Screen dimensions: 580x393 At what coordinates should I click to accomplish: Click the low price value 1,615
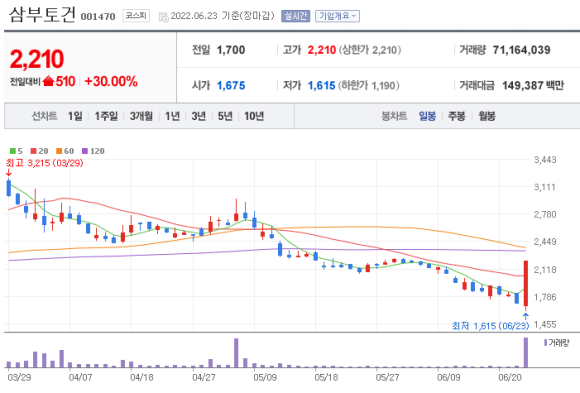(x=321, y=85)
